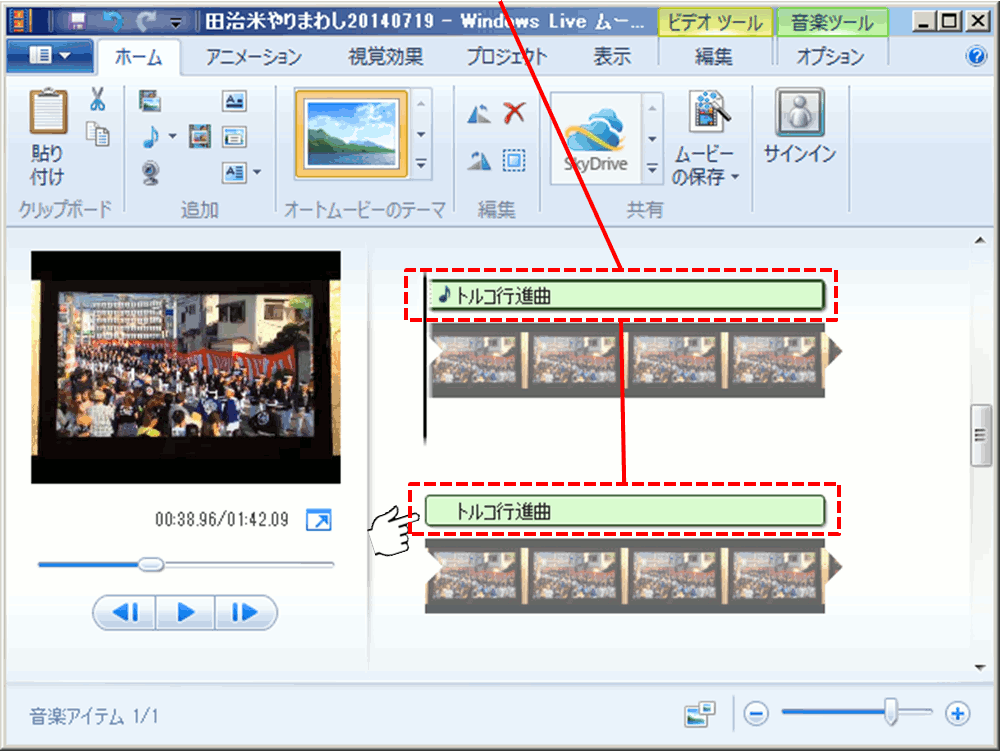Click the サインイン sign-in icon
Viewport: 1000px width, 751px height.
point(799,112)
